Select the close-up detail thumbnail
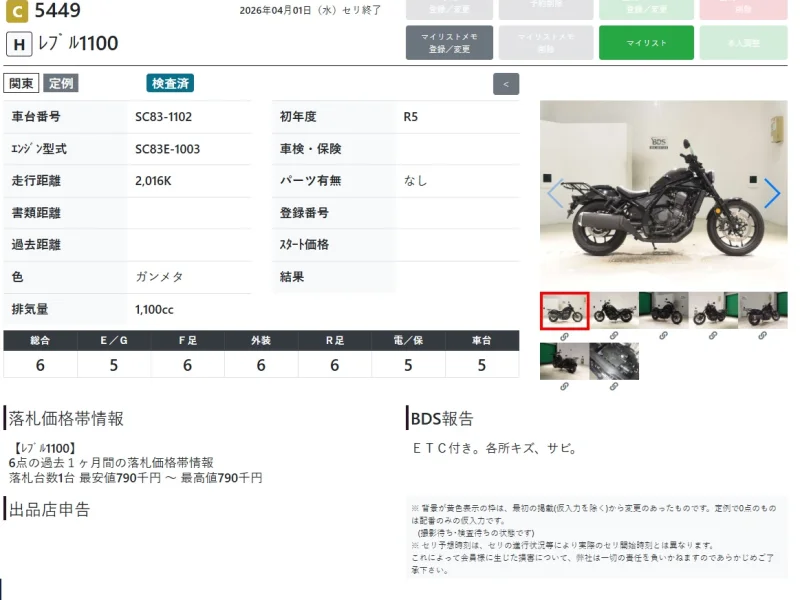Image resolution: width=800 pixels, height=600 pixels. (x=614, y=361)
